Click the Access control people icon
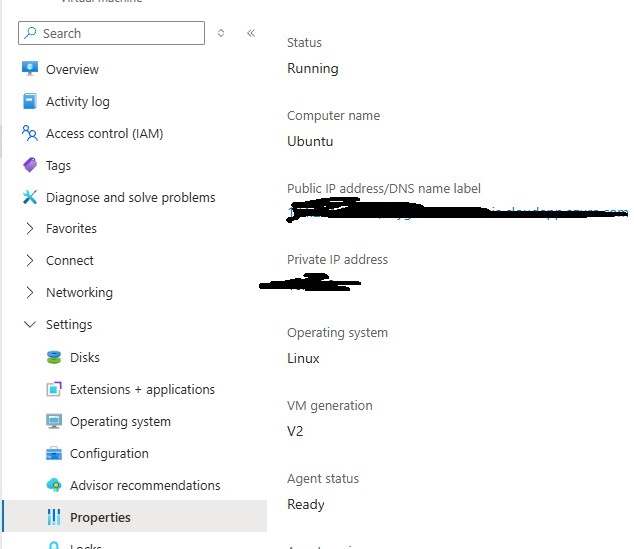Viewport: 634px width, 549px height. (30, 133)
